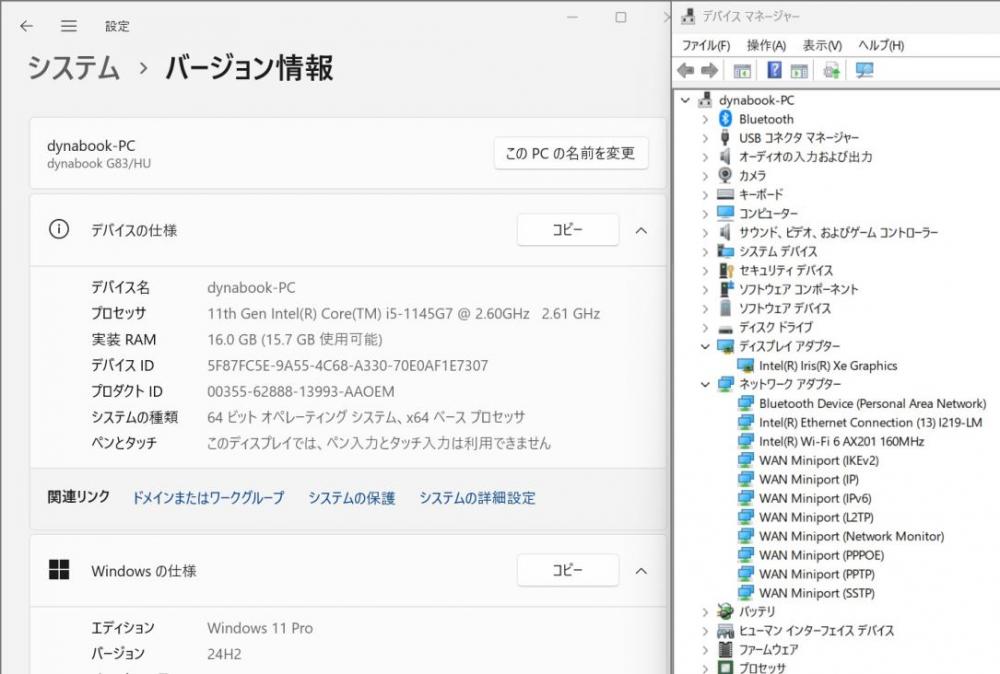Select the カメラ webcam icon
The image size is (1000, 674).
coord(725,175)
